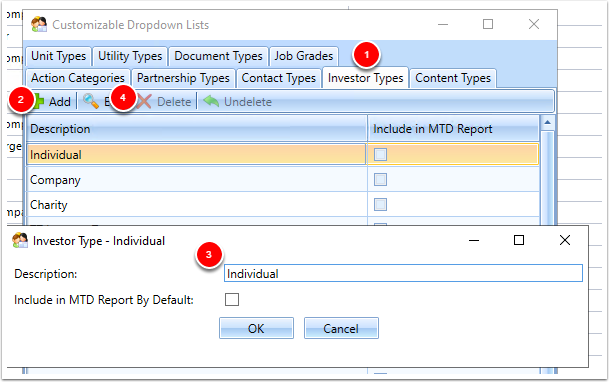Enable Include in MTD Report By Default
This screenshot has width=609, height=382.
232,300
